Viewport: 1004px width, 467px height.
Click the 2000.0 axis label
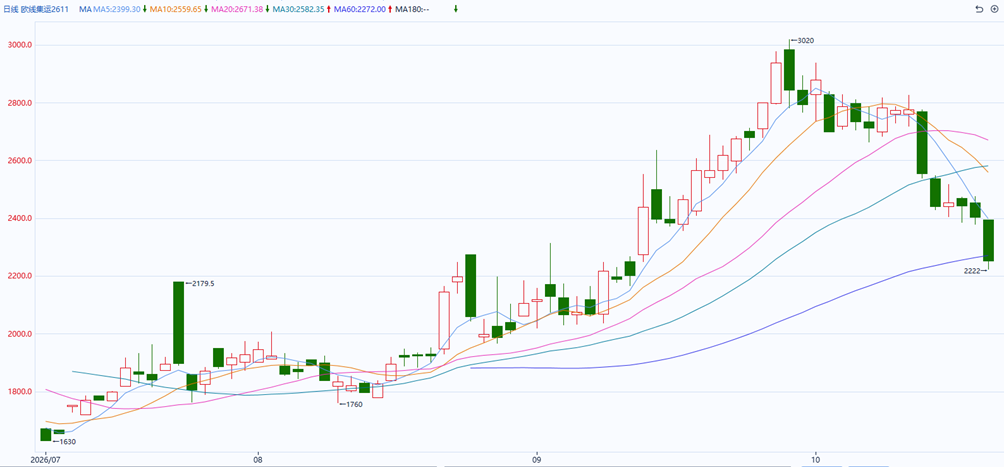coord(19,334)
